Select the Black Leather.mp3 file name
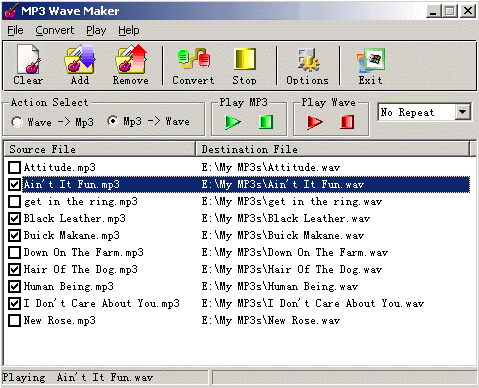Screen dimensions: 479x388 (x=75, y=218)
